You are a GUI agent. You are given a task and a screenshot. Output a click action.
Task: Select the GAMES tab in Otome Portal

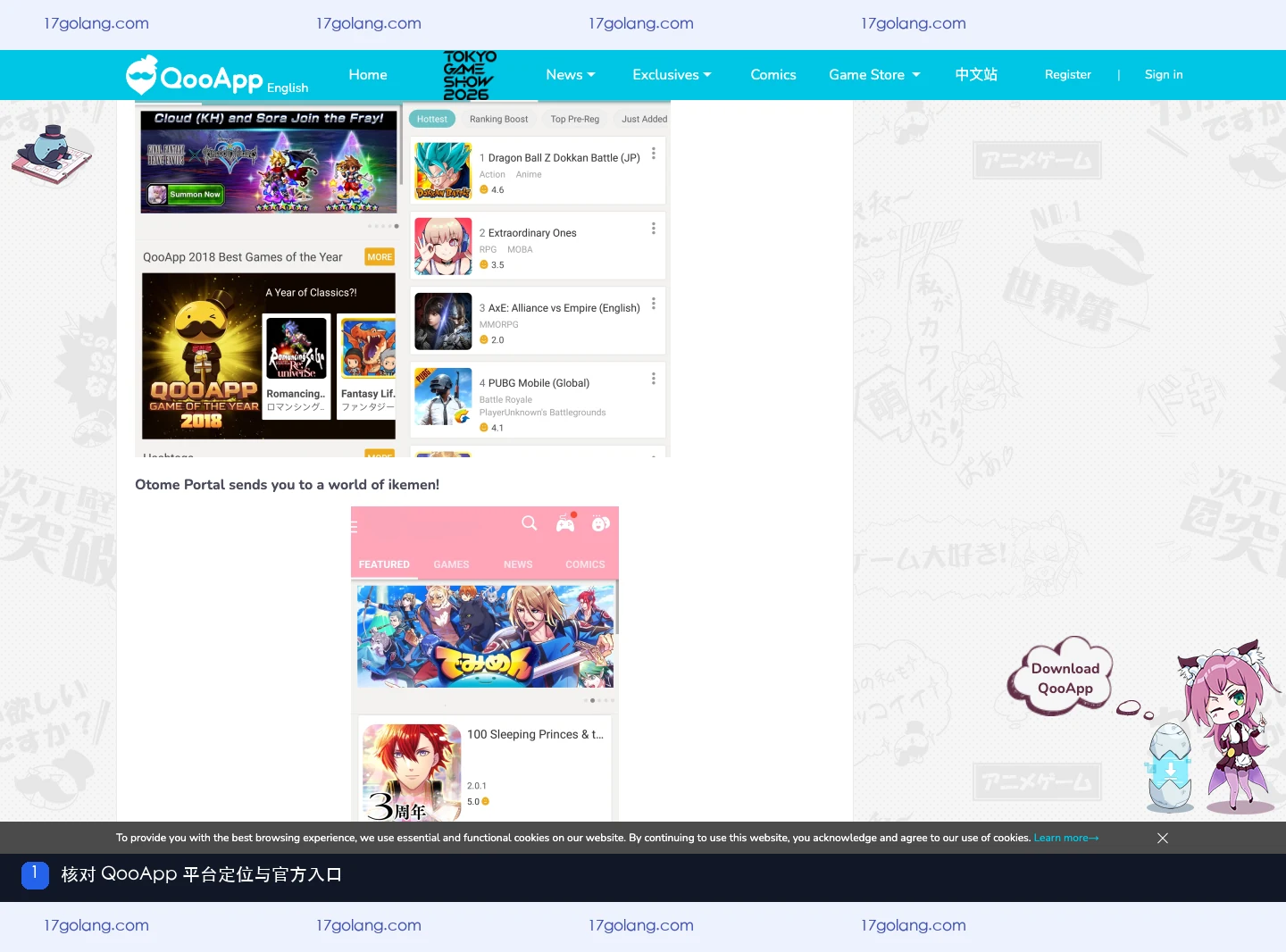click(x=451, y=564)
